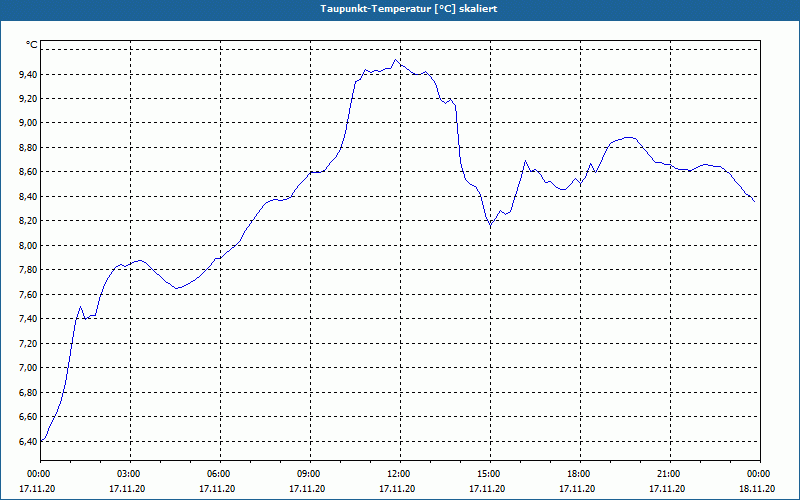The width and height of the screenshot is (800, 500).
Task: Click the 00:00 time label above 18.11.20
Action: [759, 474]
